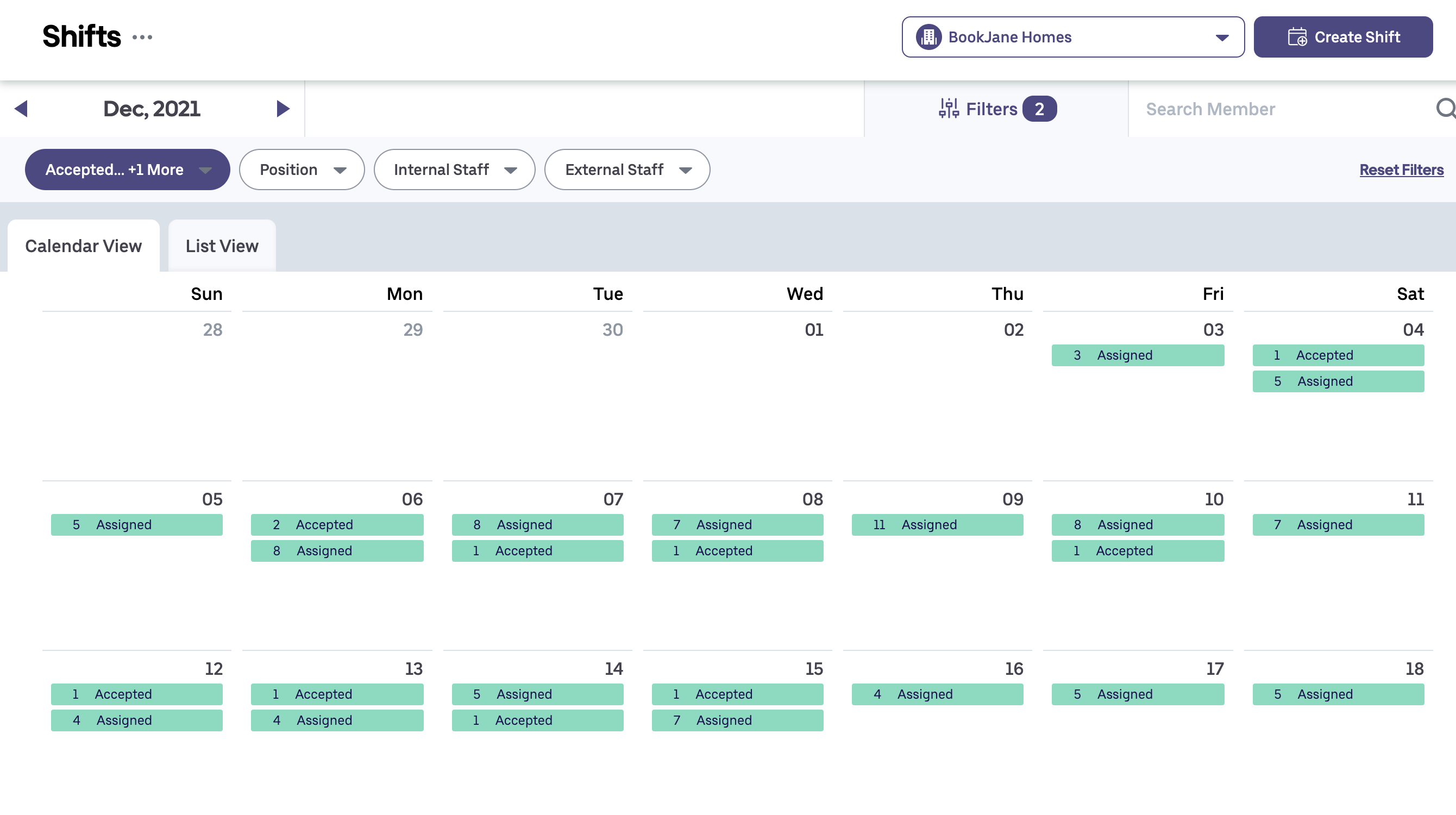Go to previous month arrow
The width and height of the screenshot is (1456, 815).
[x=21, y=109]
